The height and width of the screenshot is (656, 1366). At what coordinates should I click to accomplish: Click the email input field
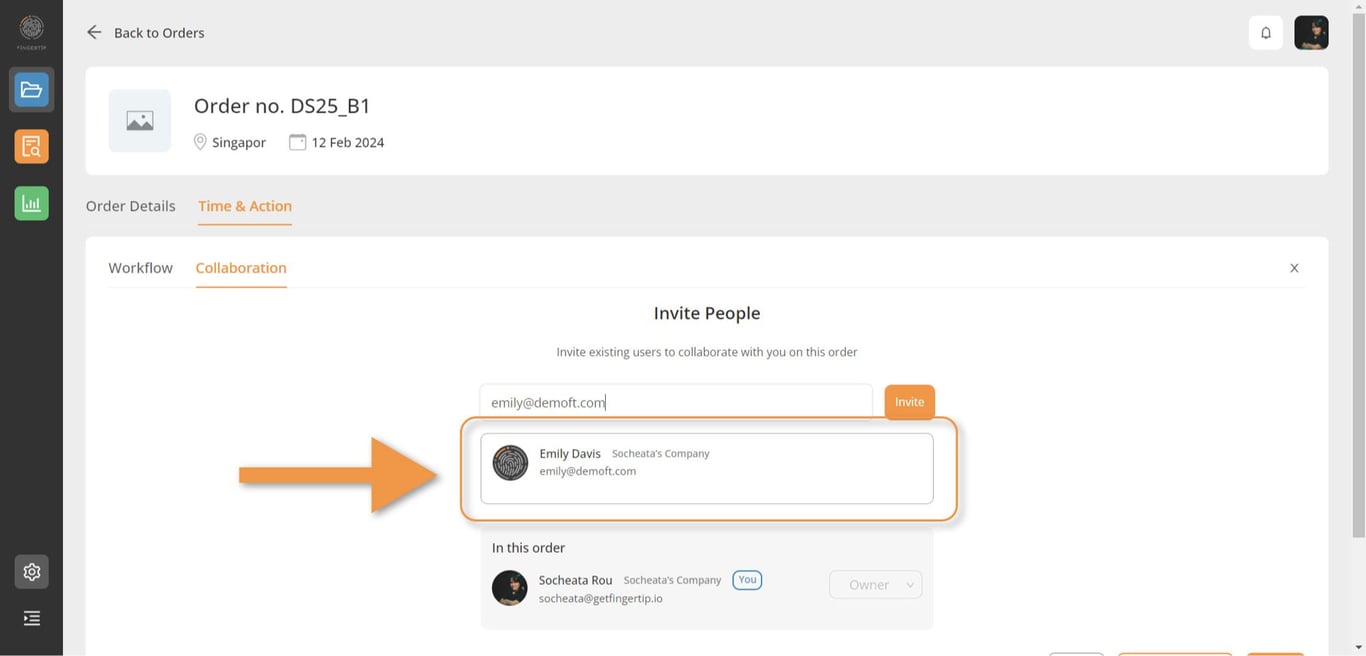(x=676, y=401)
